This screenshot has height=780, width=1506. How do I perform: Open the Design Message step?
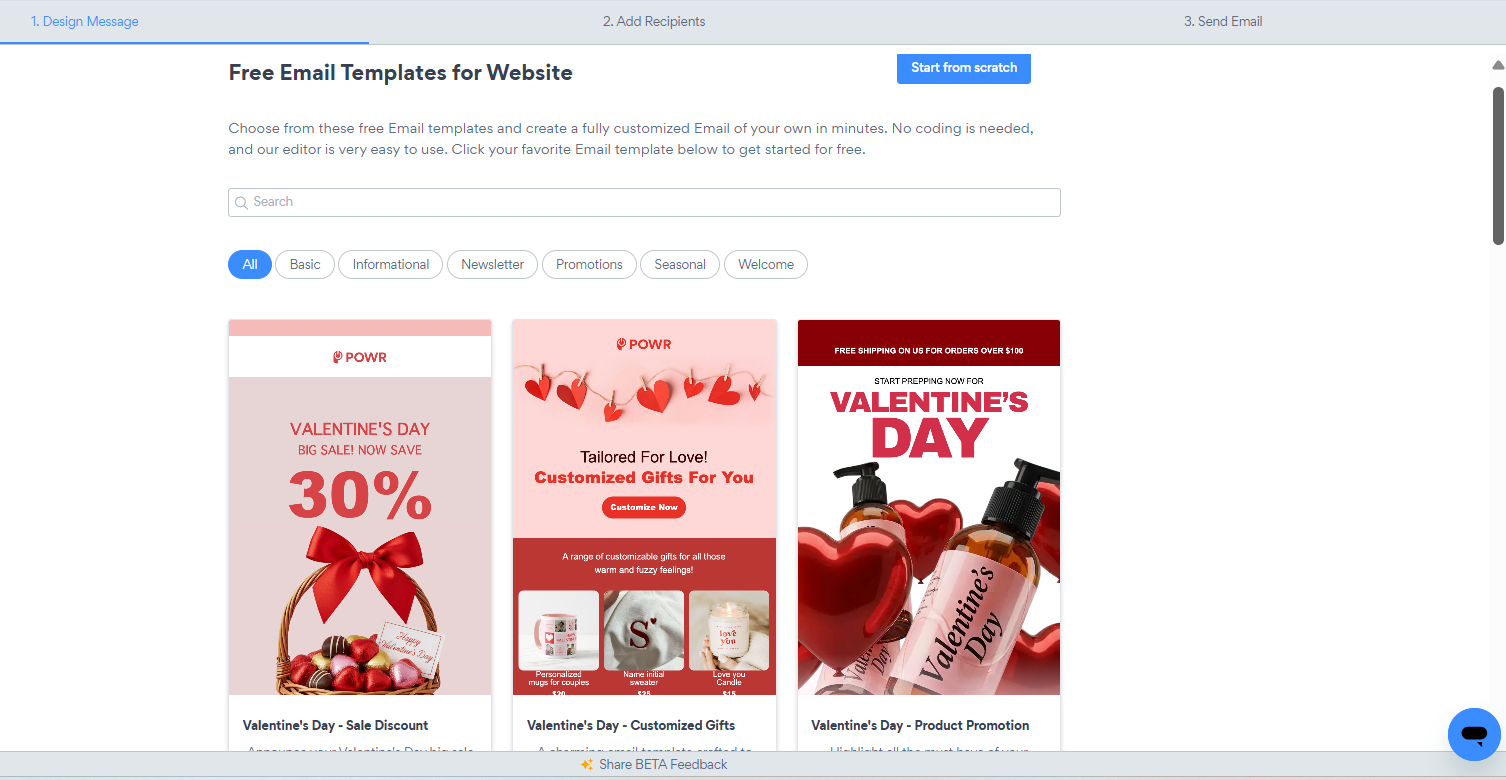click(85, 21)
